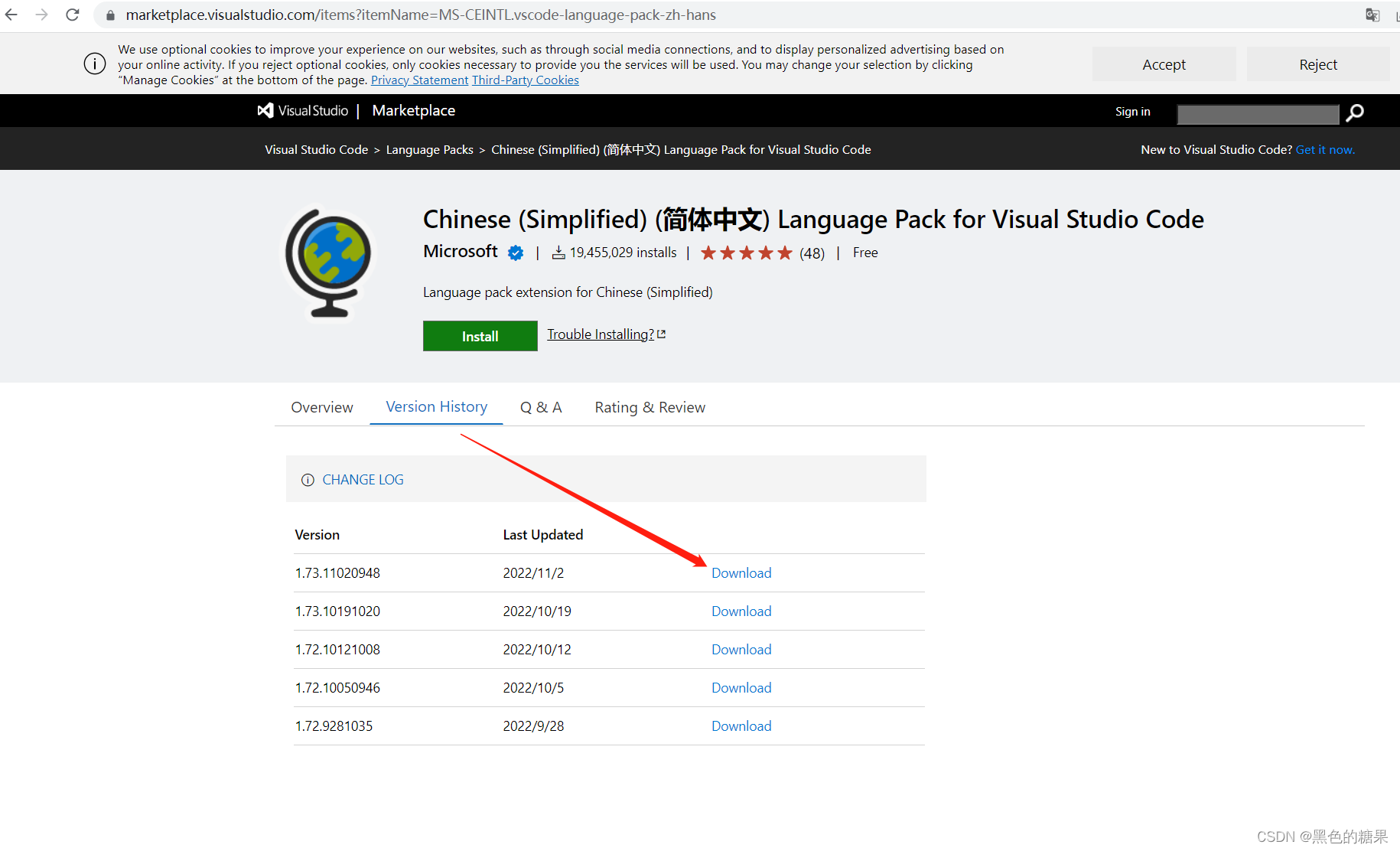Download version 1.73.10191020
This screenshot has height=851, width=1400.
point(741,611)
